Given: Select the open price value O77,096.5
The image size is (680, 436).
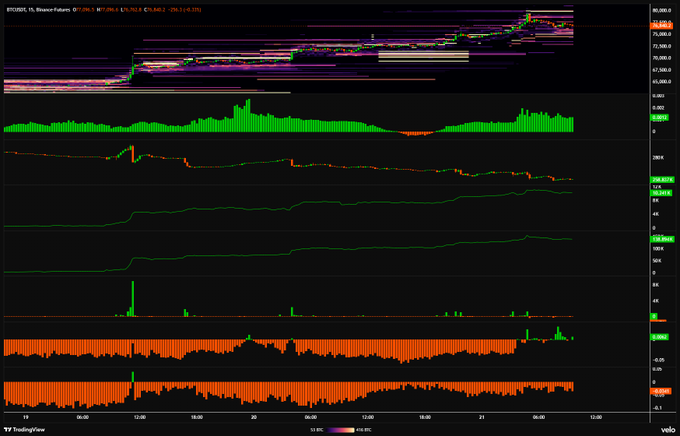Looking at the screenshot, I should coord(83,10).
